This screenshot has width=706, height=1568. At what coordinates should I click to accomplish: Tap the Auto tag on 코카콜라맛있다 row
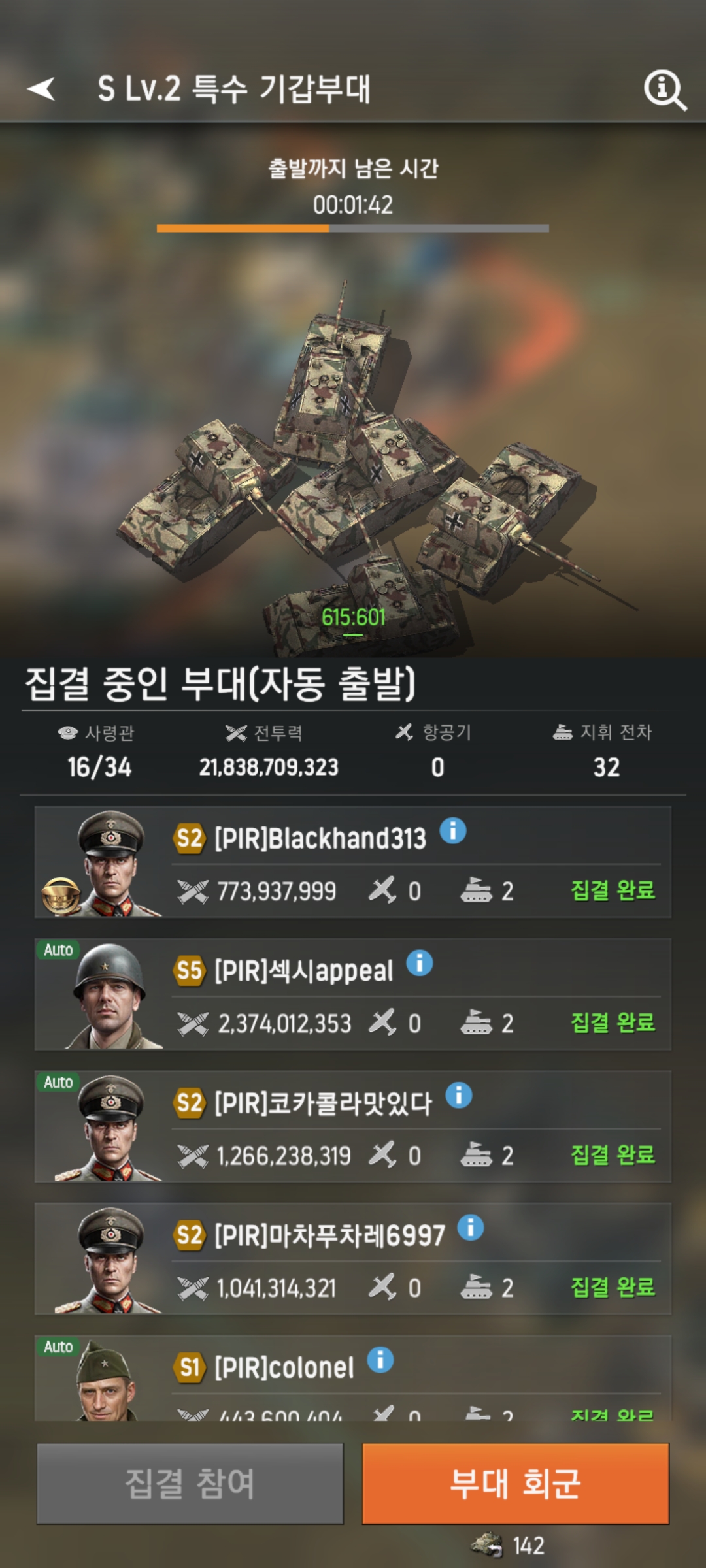[x=58, y=1083]
